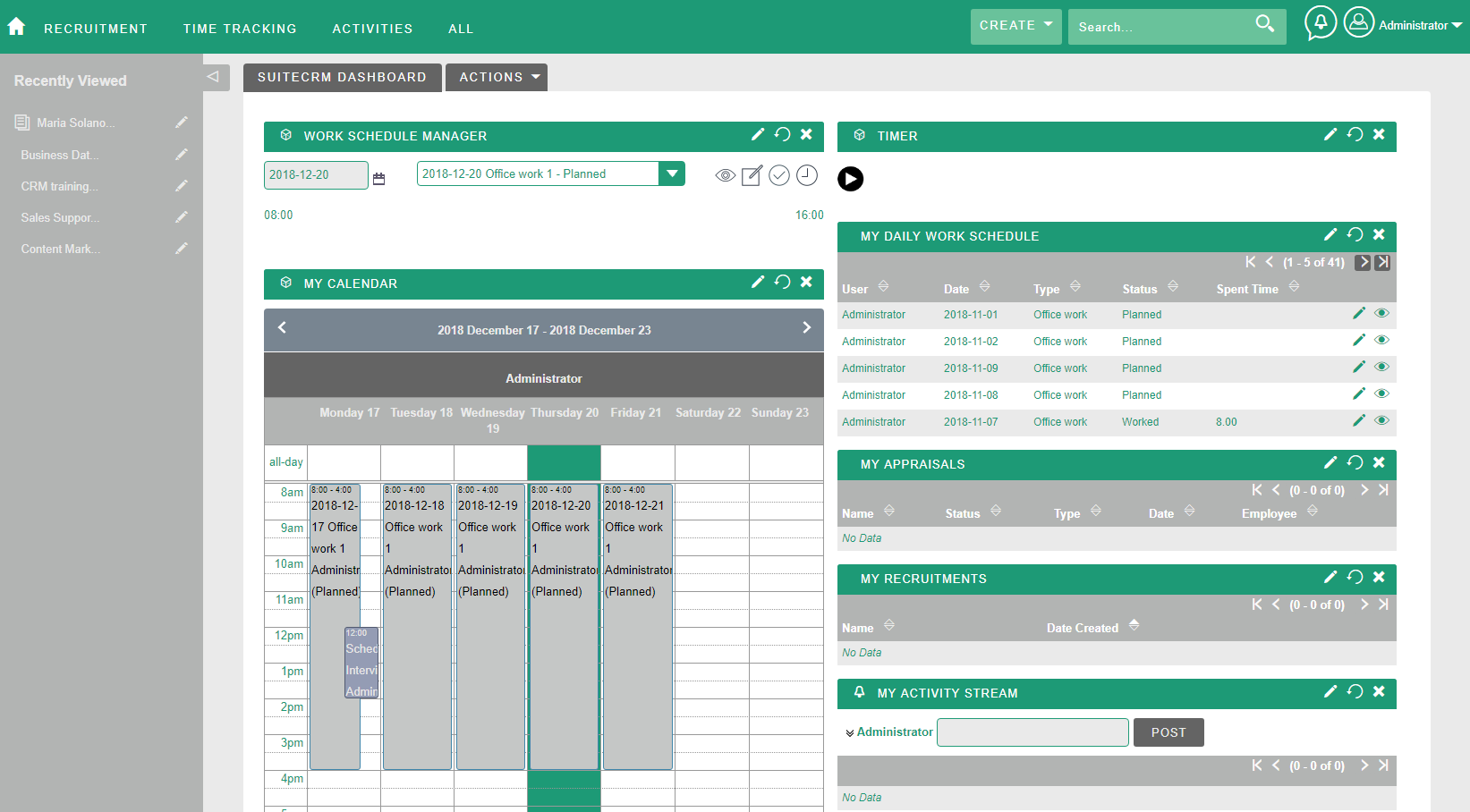Post to the activity stream
Screen dimensions: 1470x812
pos(1168,732)
